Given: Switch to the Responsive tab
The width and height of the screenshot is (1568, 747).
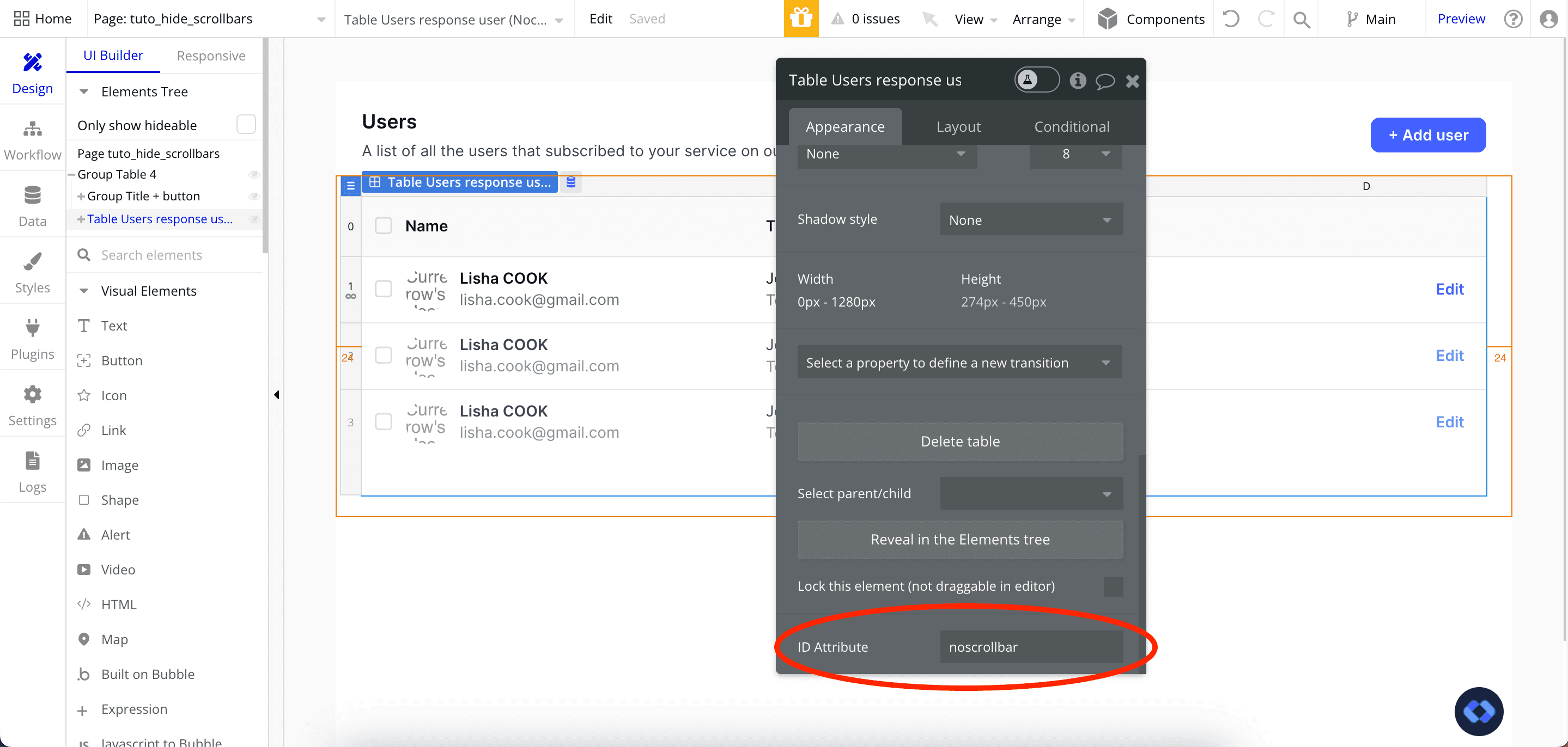Looking at the screenshot, I should pos(211,56).
